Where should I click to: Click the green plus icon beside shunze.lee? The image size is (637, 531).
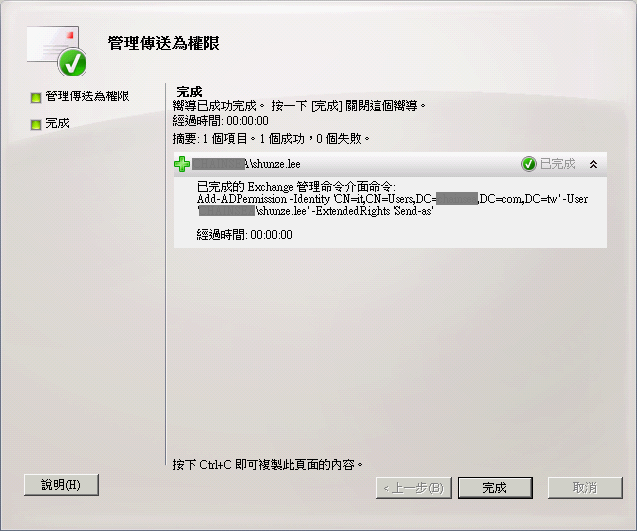click(x=182, y=164)
